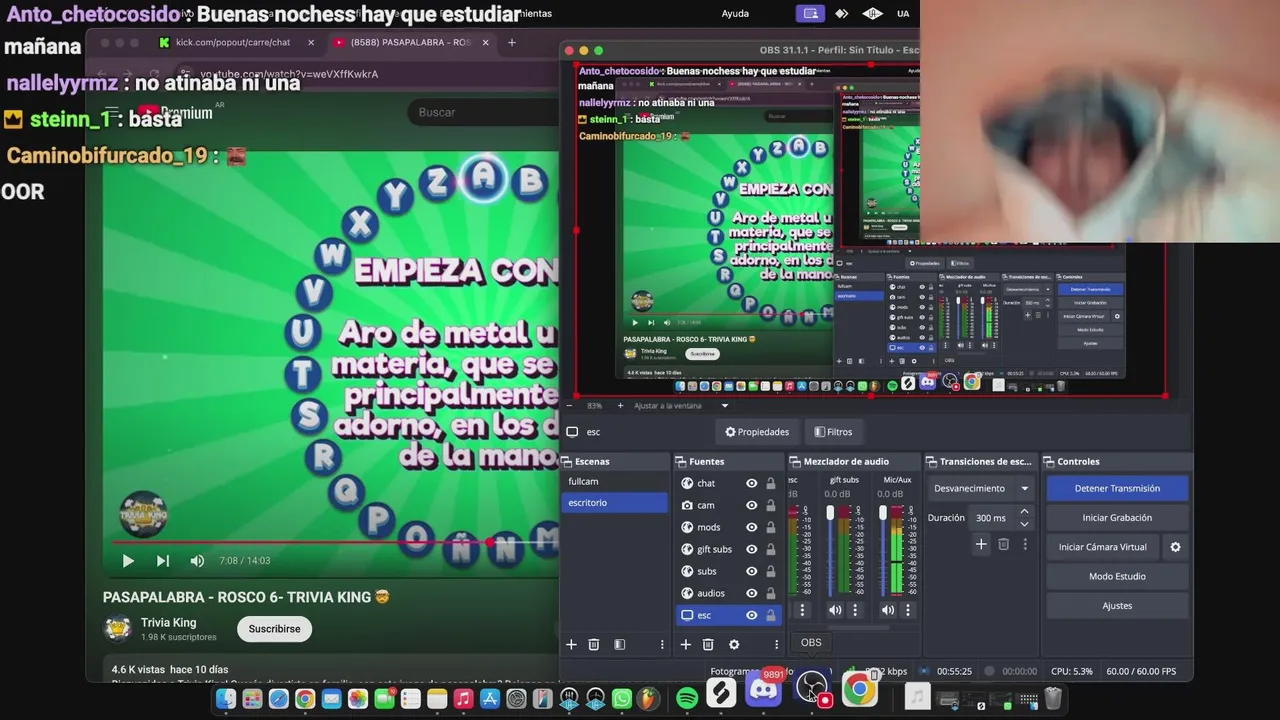
Task: Skip to next YouTube video
Action: click(163, 561)
